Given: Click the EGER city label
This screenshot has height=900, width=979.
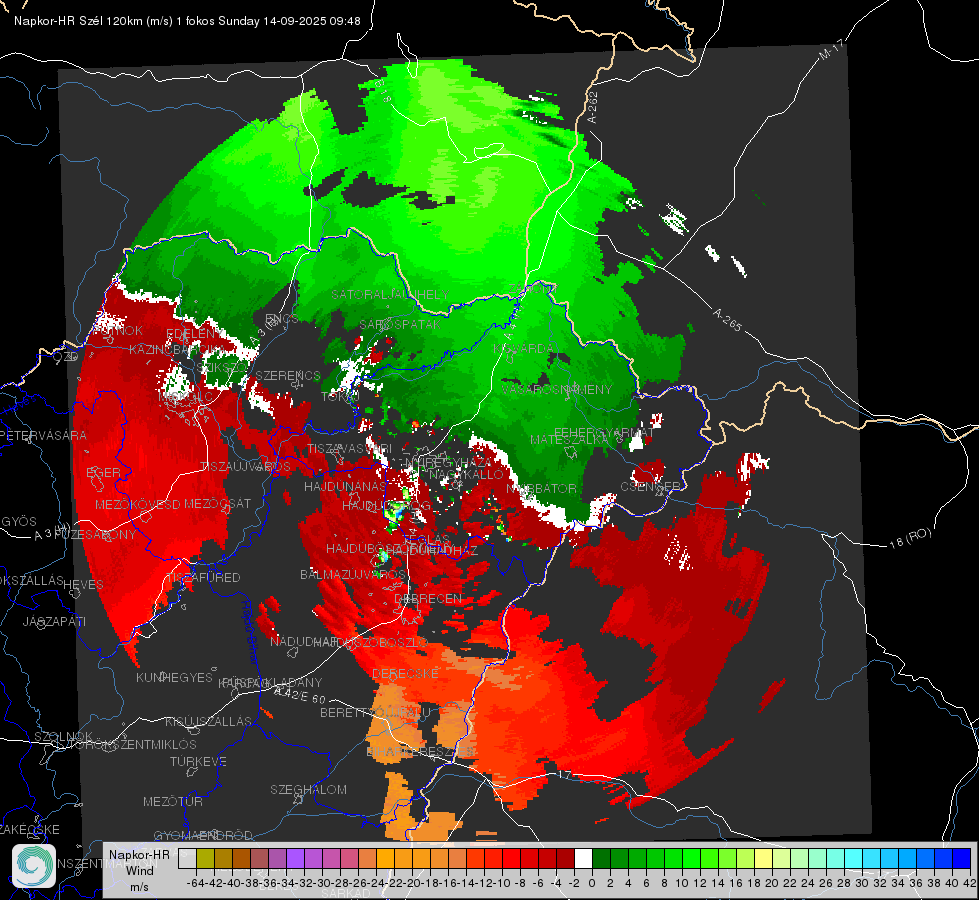Looking at the screenshot, I should (104, 472).
